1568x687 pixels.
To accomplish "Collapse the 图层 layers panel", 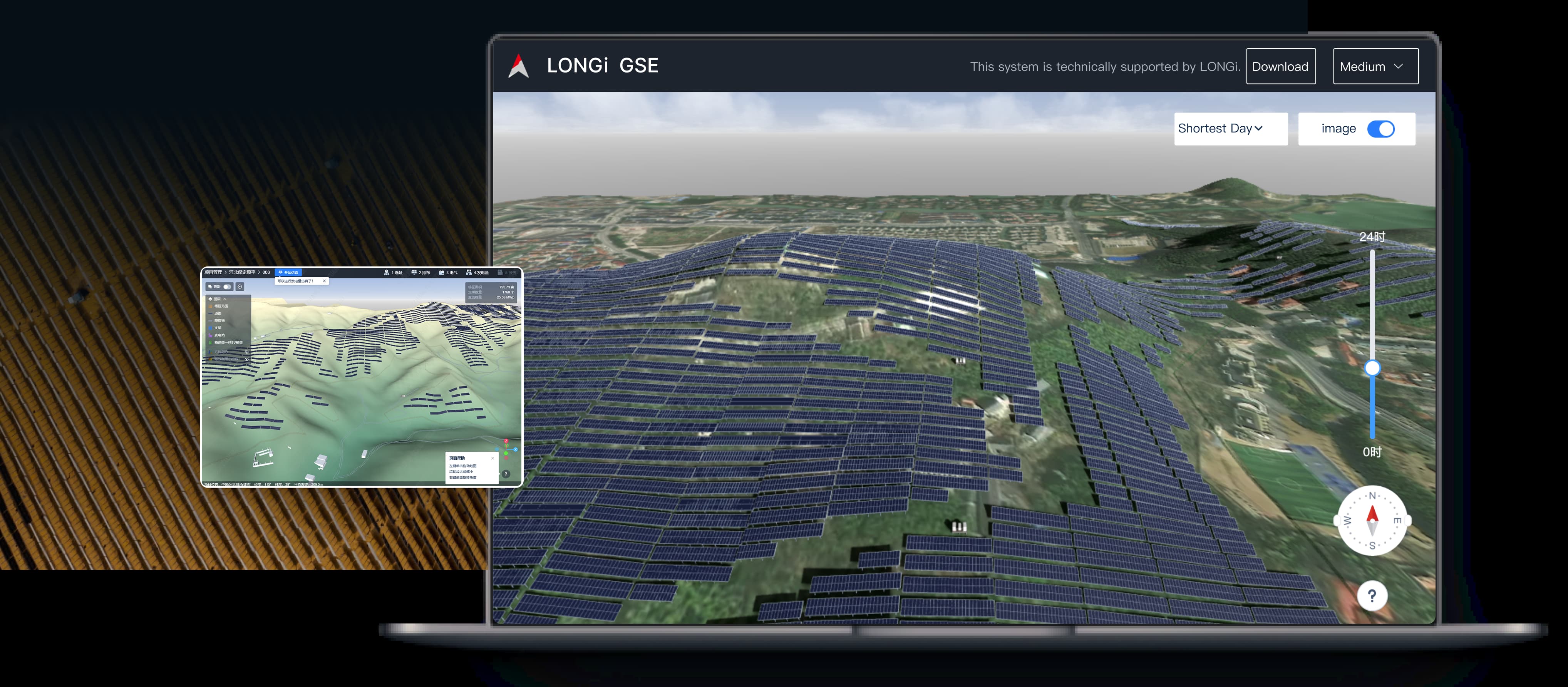I will pyautogui.click(x=225, y=299).
